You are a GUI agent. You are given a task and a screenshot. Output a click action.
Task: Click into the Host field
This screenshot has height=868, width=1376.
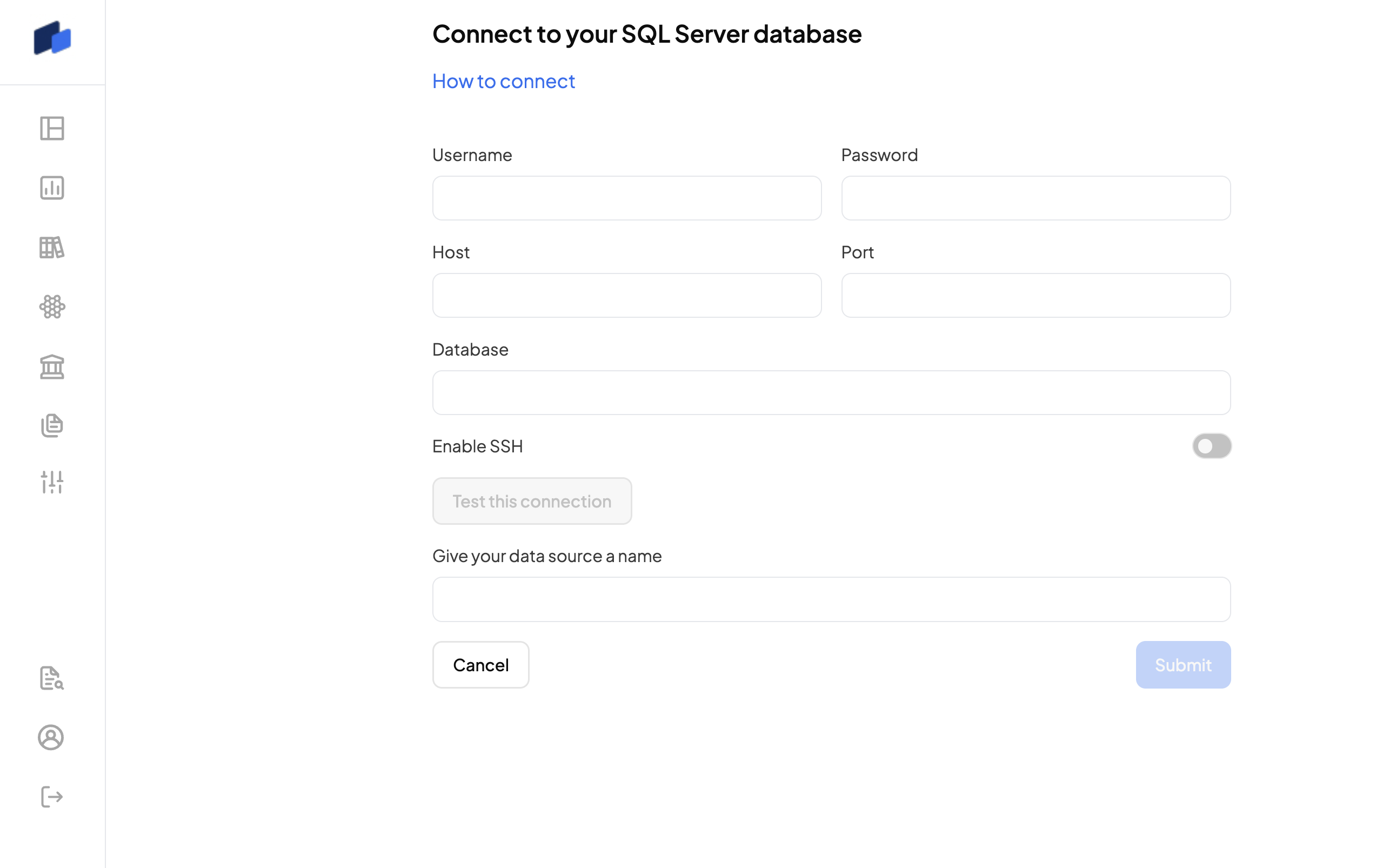tap(627, 296)
